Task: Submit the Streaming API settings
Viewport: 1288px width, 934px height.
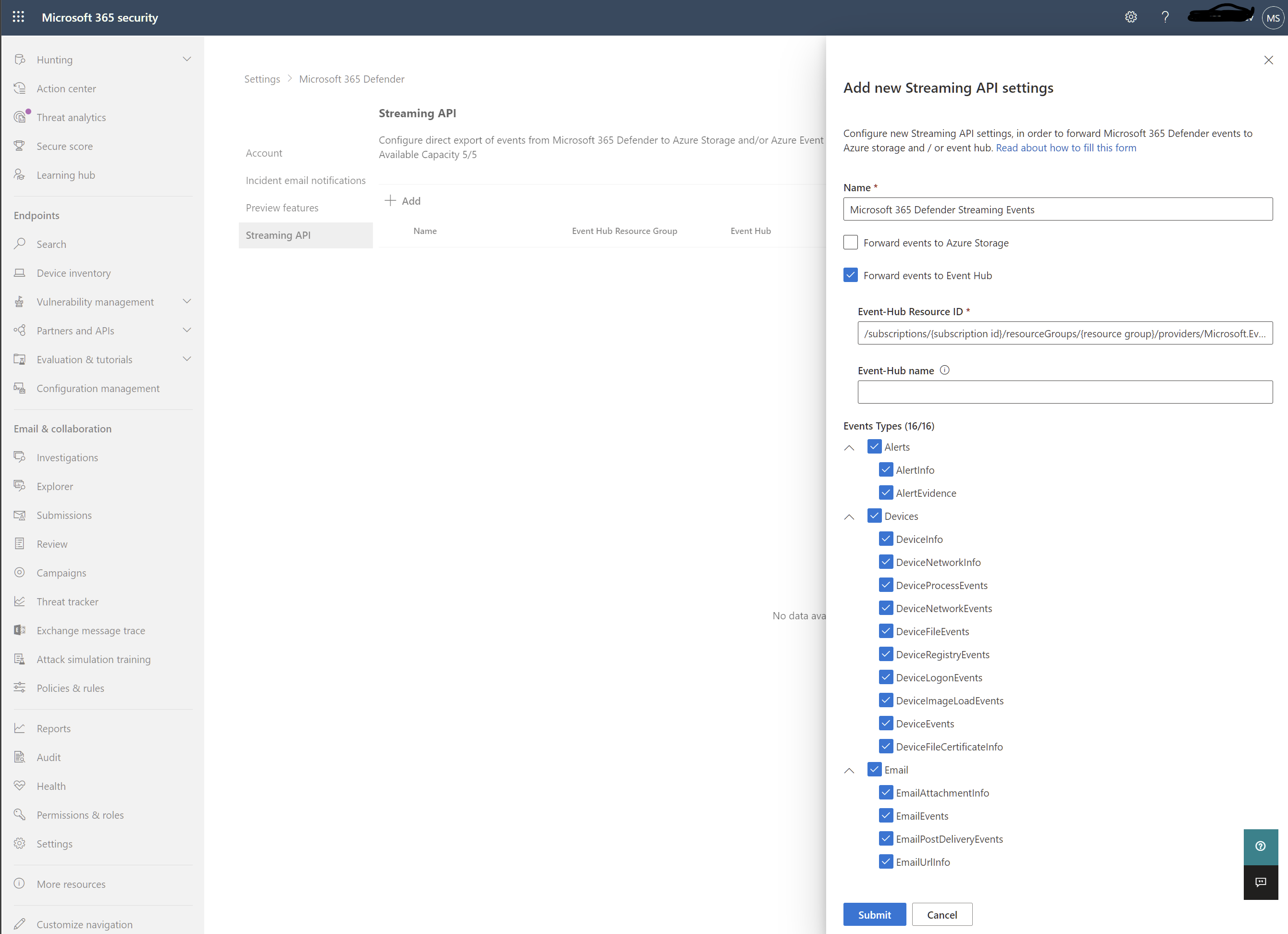Action: [x=874, y=914]
